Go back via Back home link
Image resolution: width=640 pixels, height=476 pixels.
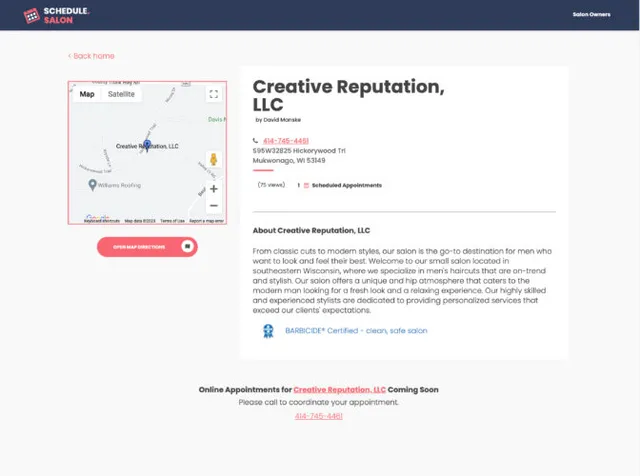91,56
